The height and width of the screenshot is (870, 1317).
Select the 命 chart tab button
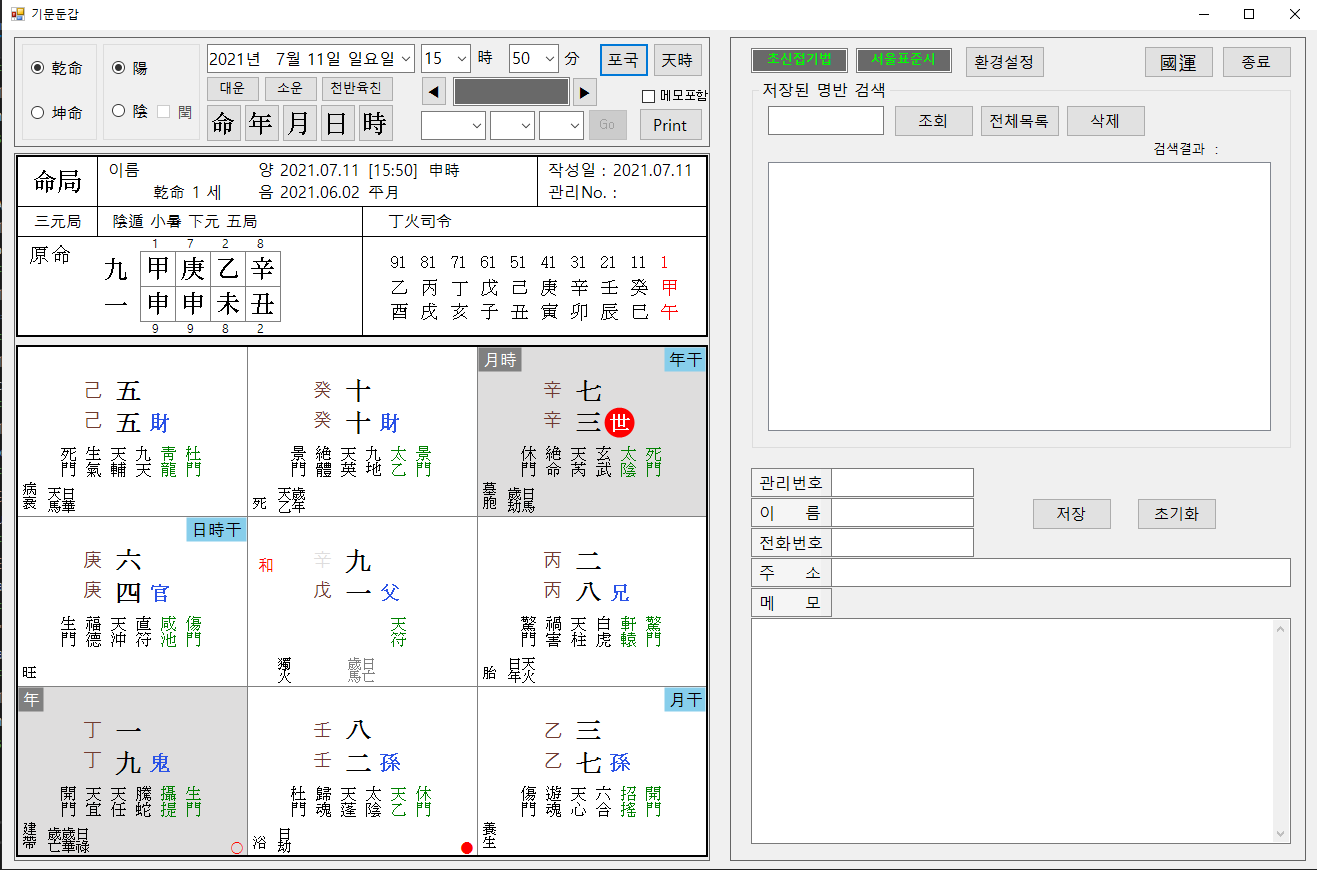(x=224, y=123)
